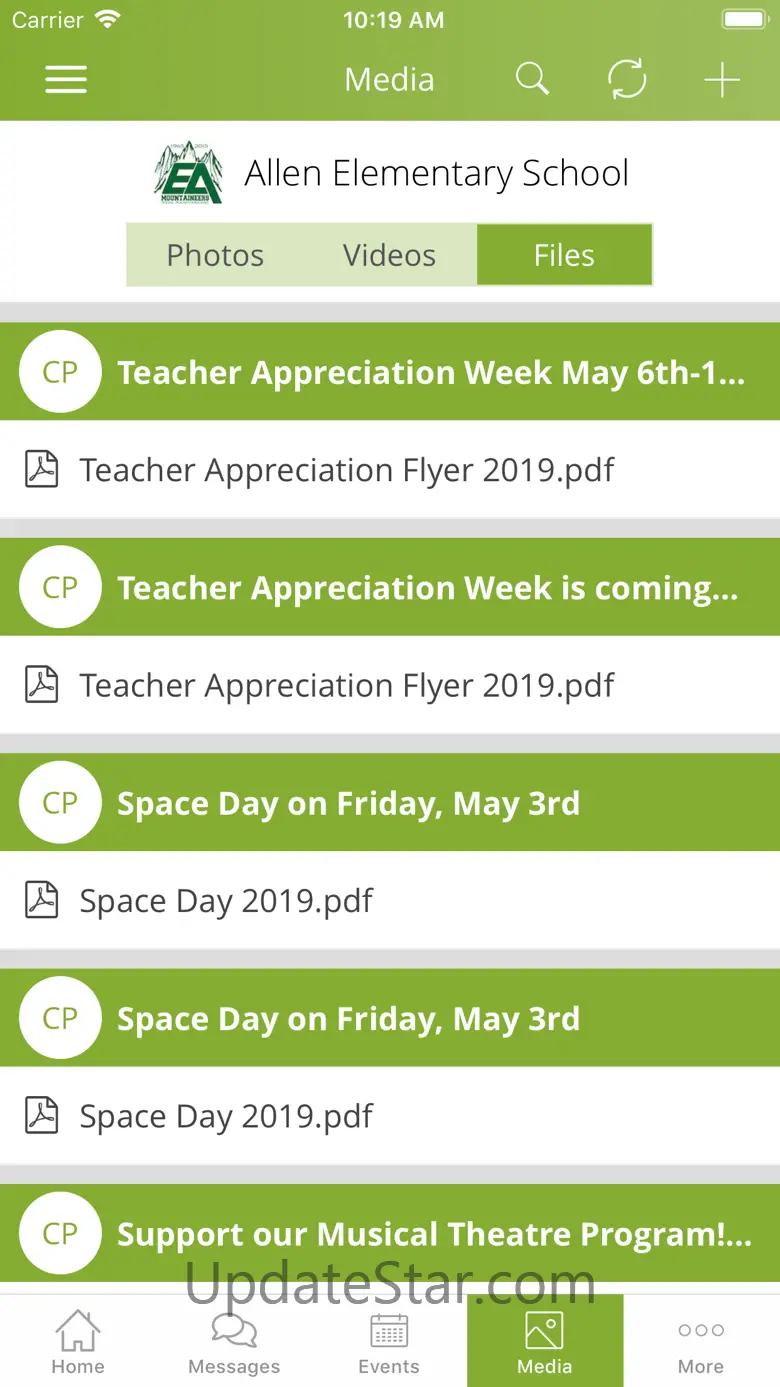Open the first Space Day 2019.pdf file
The image size is (780, 1387).
point(390,900)
